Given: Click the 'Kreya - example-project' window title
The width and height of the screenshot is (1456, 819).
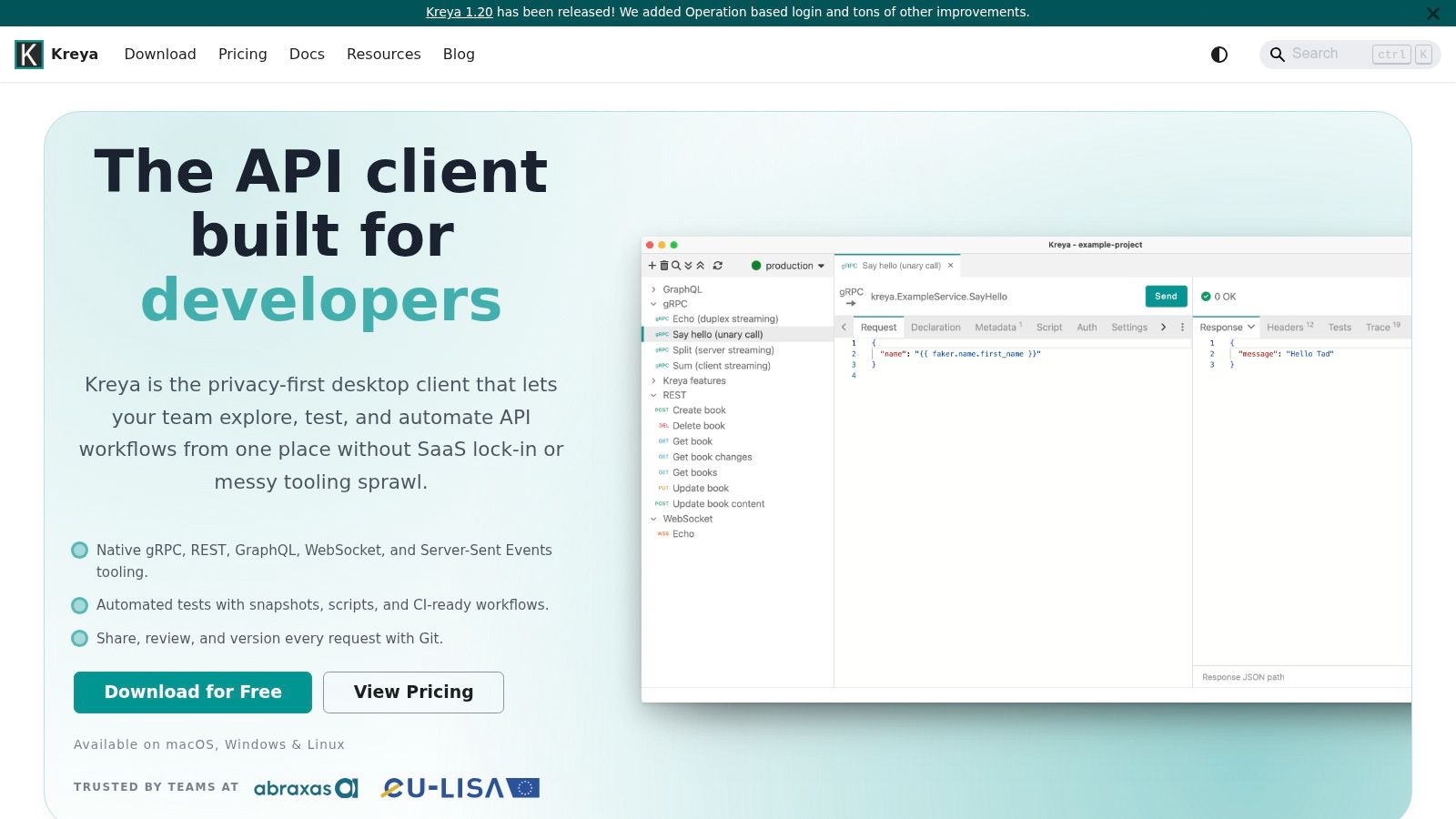Looking at the screenshot, I should click(x=1095, y=245).
